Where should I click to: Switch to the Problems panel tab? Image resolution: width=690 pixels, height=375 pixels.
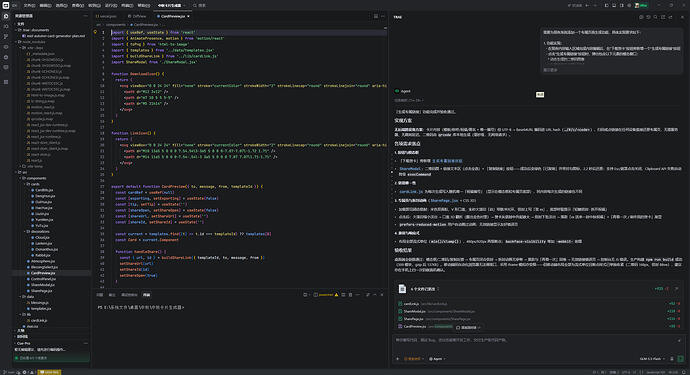click(100, 294)
